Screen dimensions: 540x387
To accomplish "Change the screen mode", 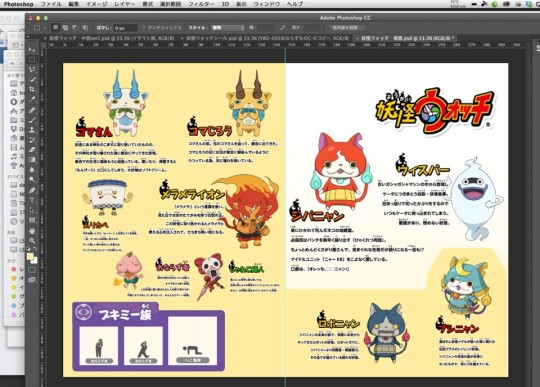I will point(32,280).
